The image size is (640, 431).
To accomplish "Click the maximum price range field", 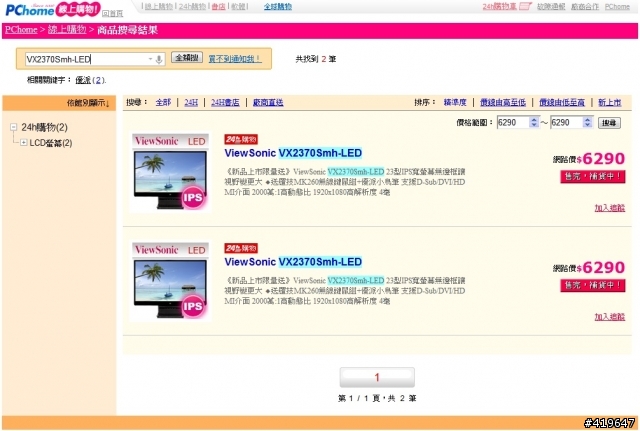I will click(x=566, y=122).
